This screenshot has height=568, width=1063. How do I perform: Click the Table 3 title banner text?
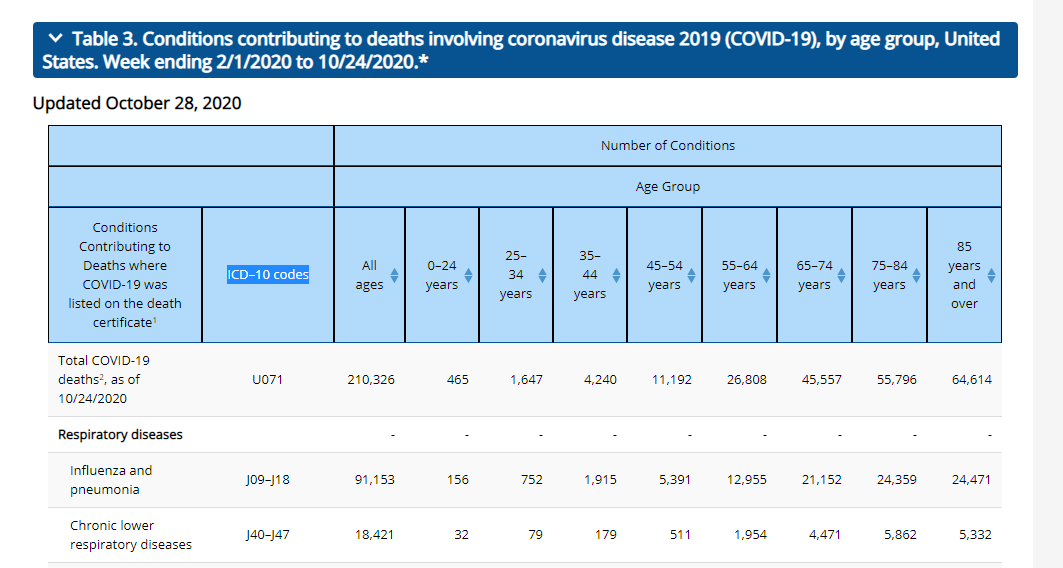pos(521,50)
